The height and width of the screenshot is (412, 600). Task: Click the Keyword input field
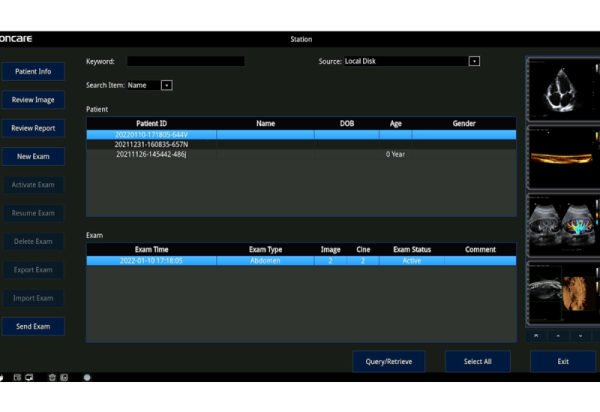(x=185, y=61)
